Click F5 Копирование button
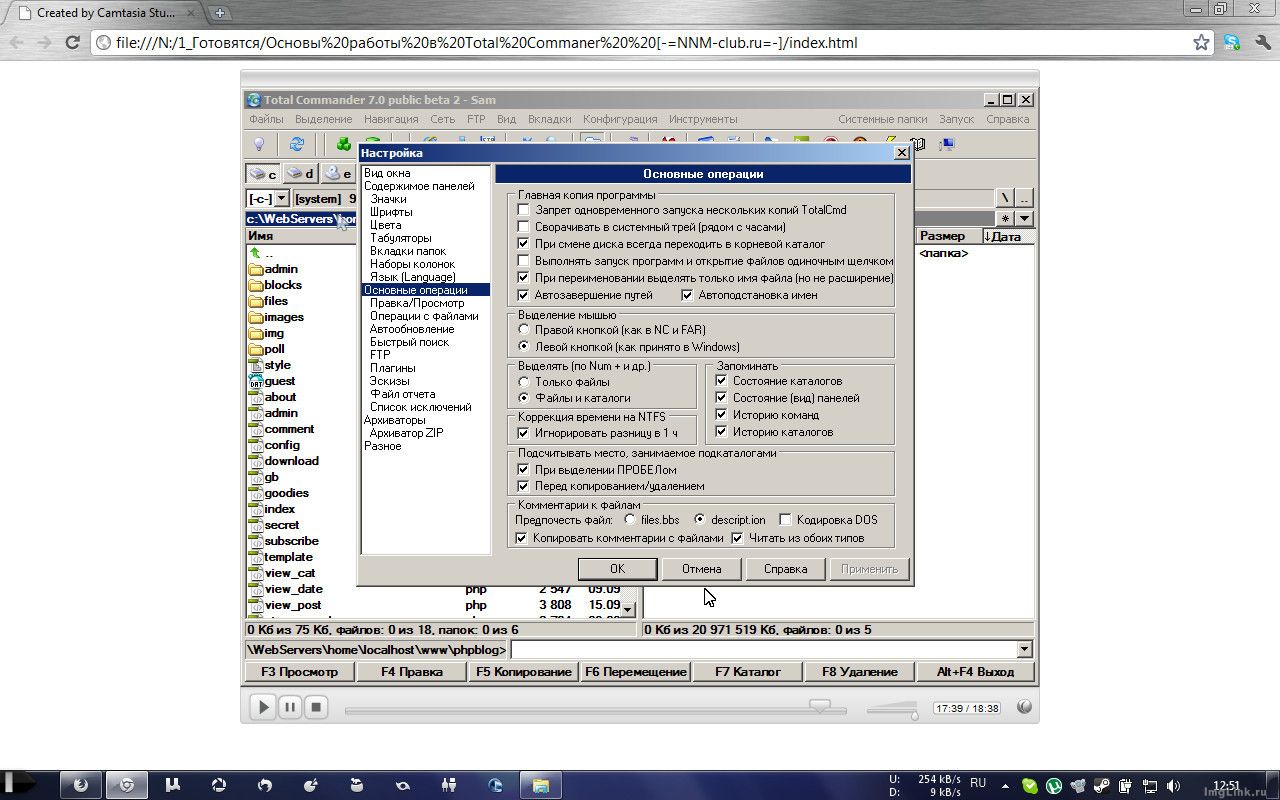Image resolution: width=1280 pixels, height=800 pixels. [x=524, y=672]
